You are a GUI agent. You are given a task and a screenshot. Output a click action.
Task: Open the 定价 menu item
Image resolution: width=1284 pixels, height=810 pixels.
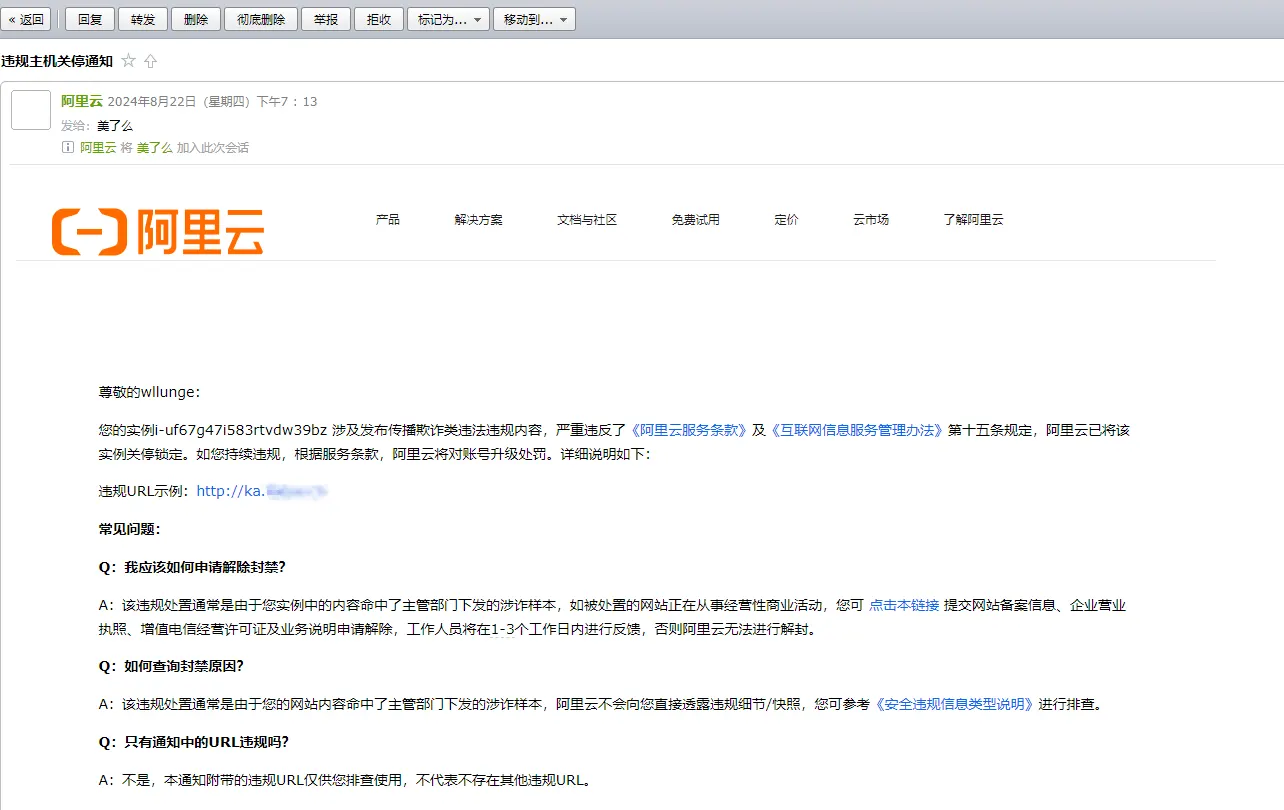coord(787,219)
